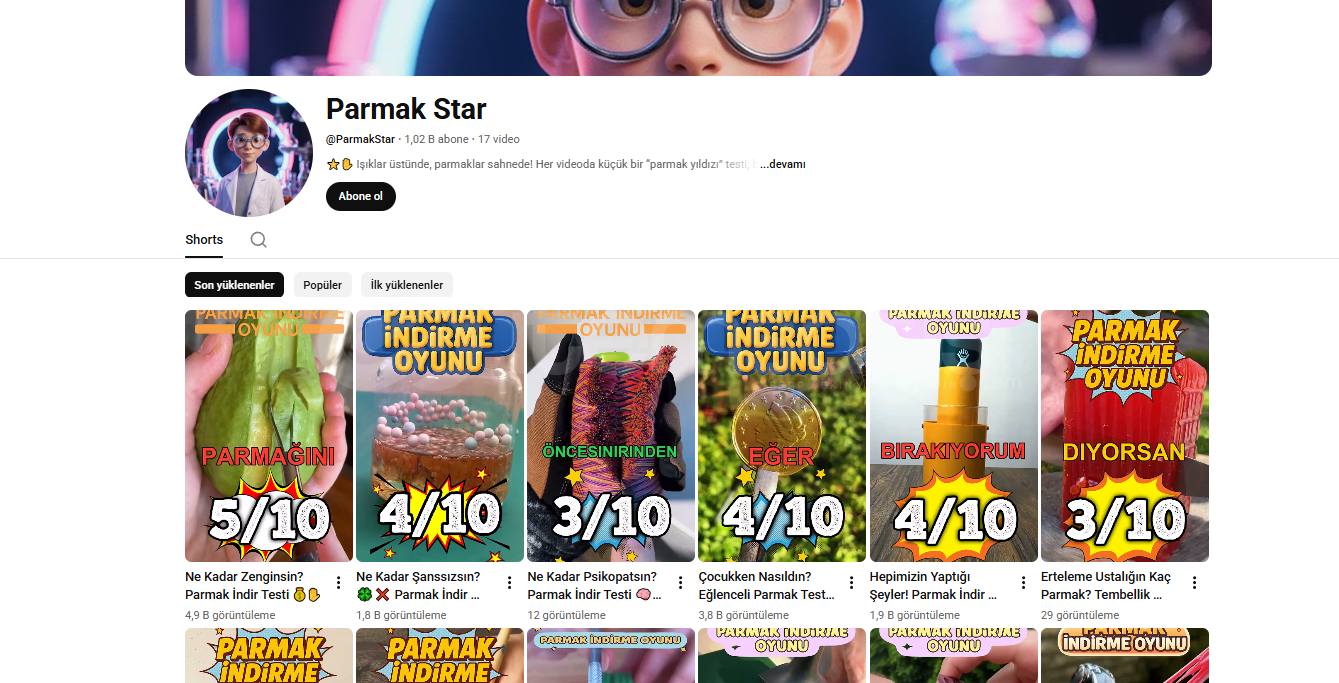Select the İlk yüklenenler filter chip
This screenshot has width=1339, height=683.
(407, 285)
